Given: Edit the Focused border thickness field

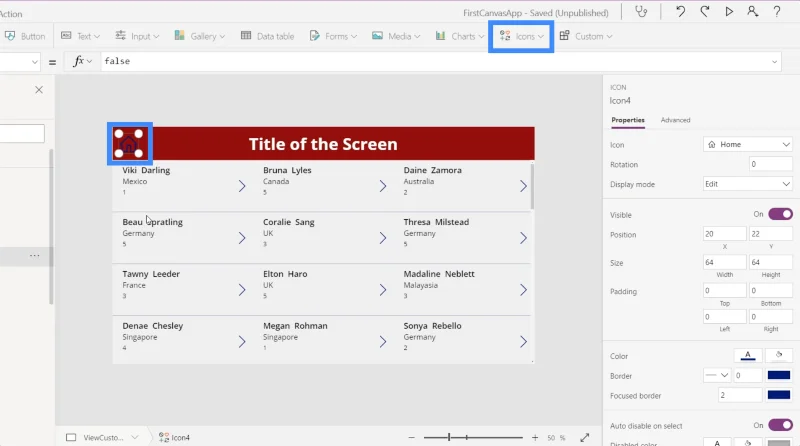Looking at the screenshot, I should coord(740,395).
